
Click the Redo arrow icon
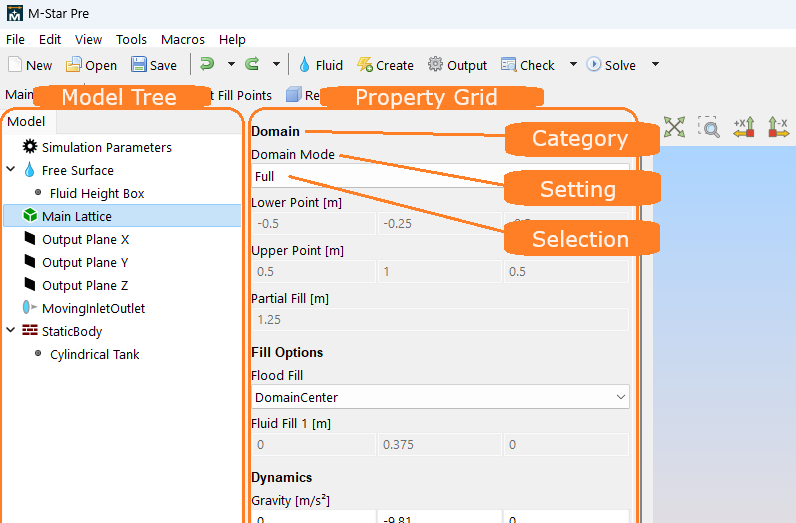click(252, 64)
